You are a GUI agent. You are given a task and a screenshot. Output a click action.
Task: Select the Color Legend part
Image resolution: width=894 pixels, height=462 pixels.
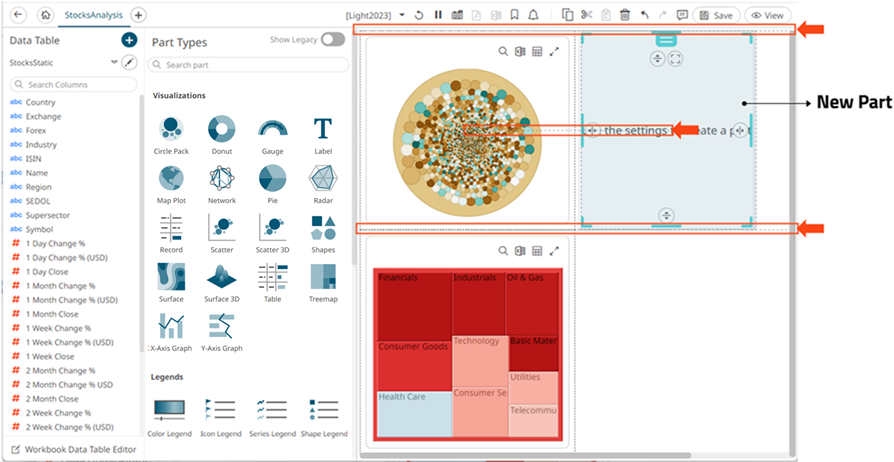pos(169,418)
